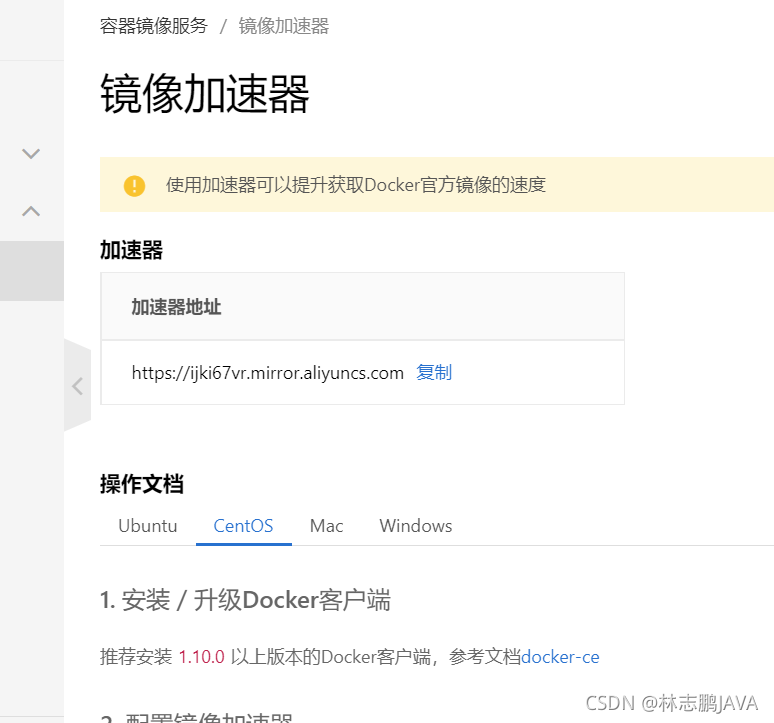Click the 1. 安装 / 升级Docker客户端 heading

[x=245, y=601]
